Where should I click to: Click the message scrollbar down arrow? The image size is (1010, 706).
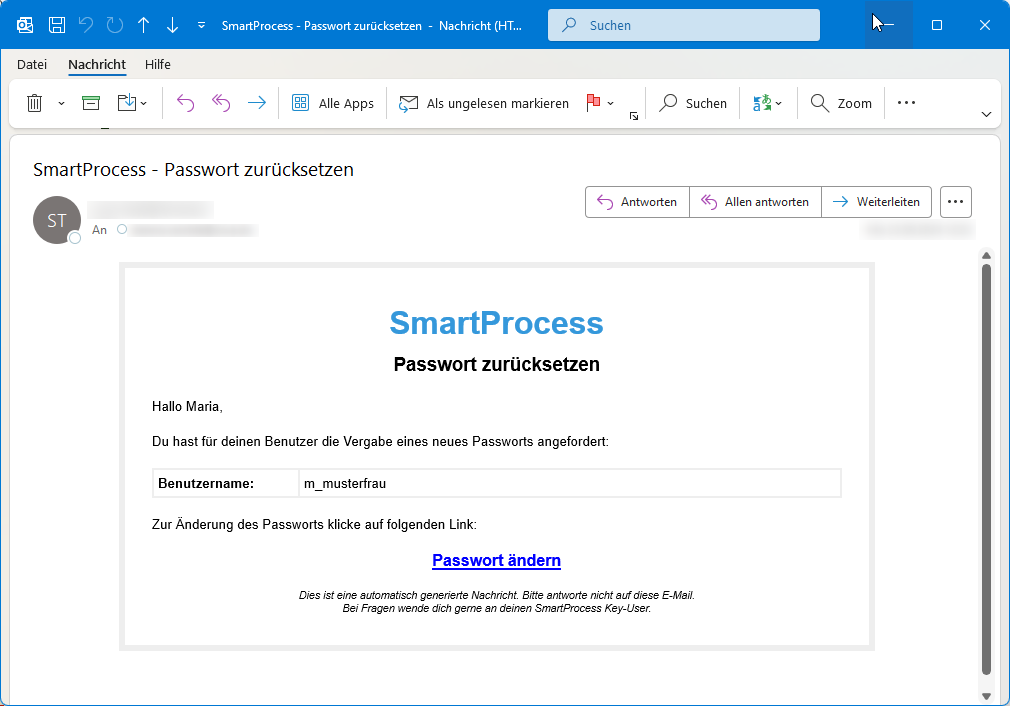[986, 696]
